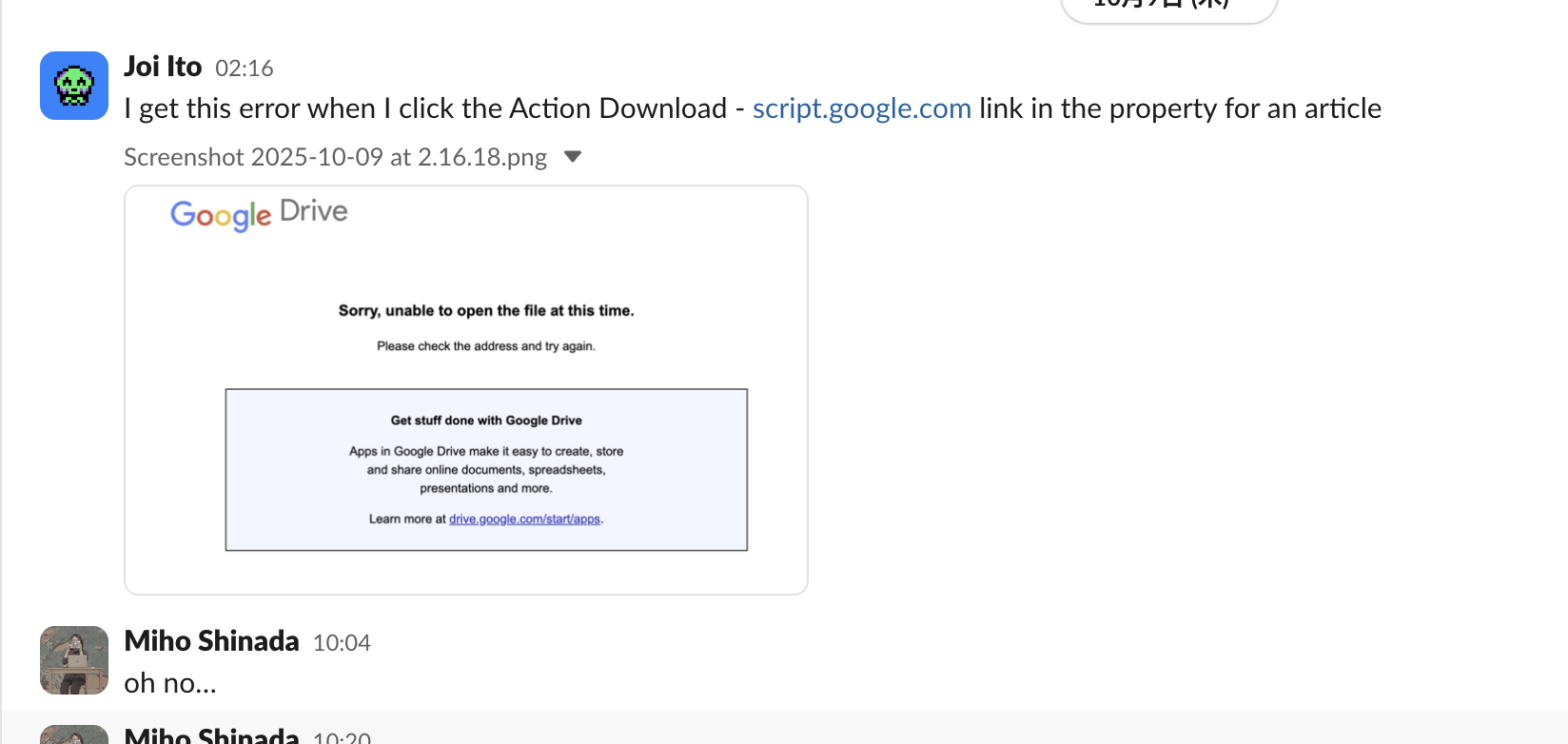Image resolution: width=1568 pixels, height=744 pixels.
Task: Click the partially visible avatar at 10:20
Action: 74,734
